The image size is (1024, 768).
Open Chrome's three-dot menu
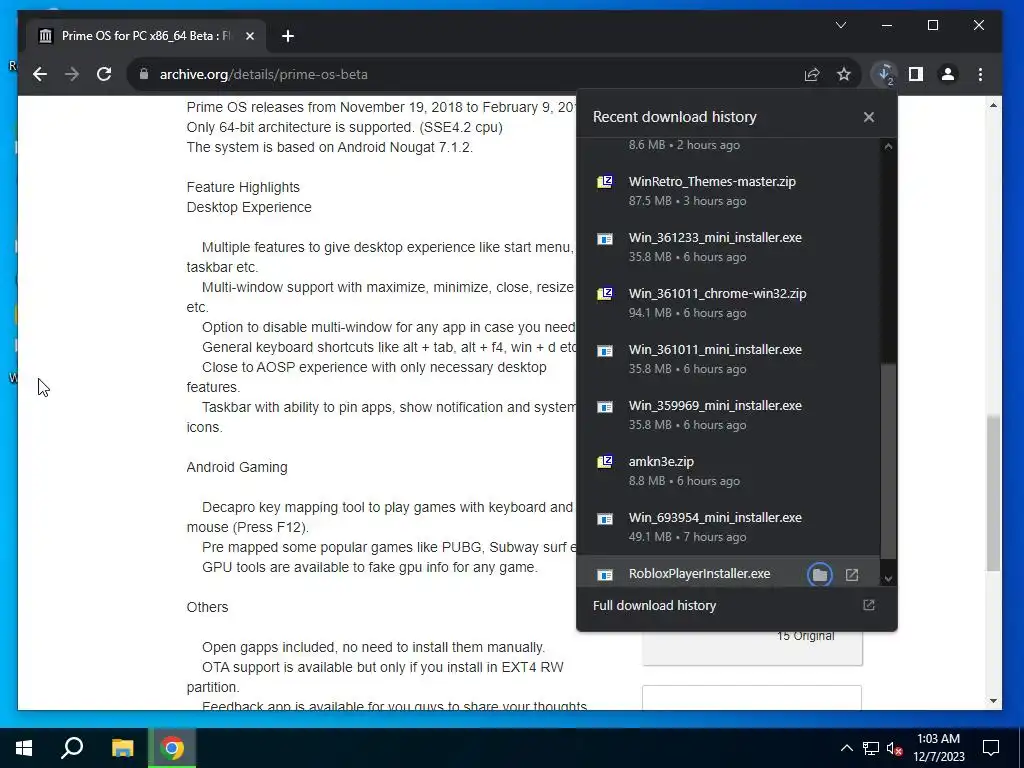(980, 74)
